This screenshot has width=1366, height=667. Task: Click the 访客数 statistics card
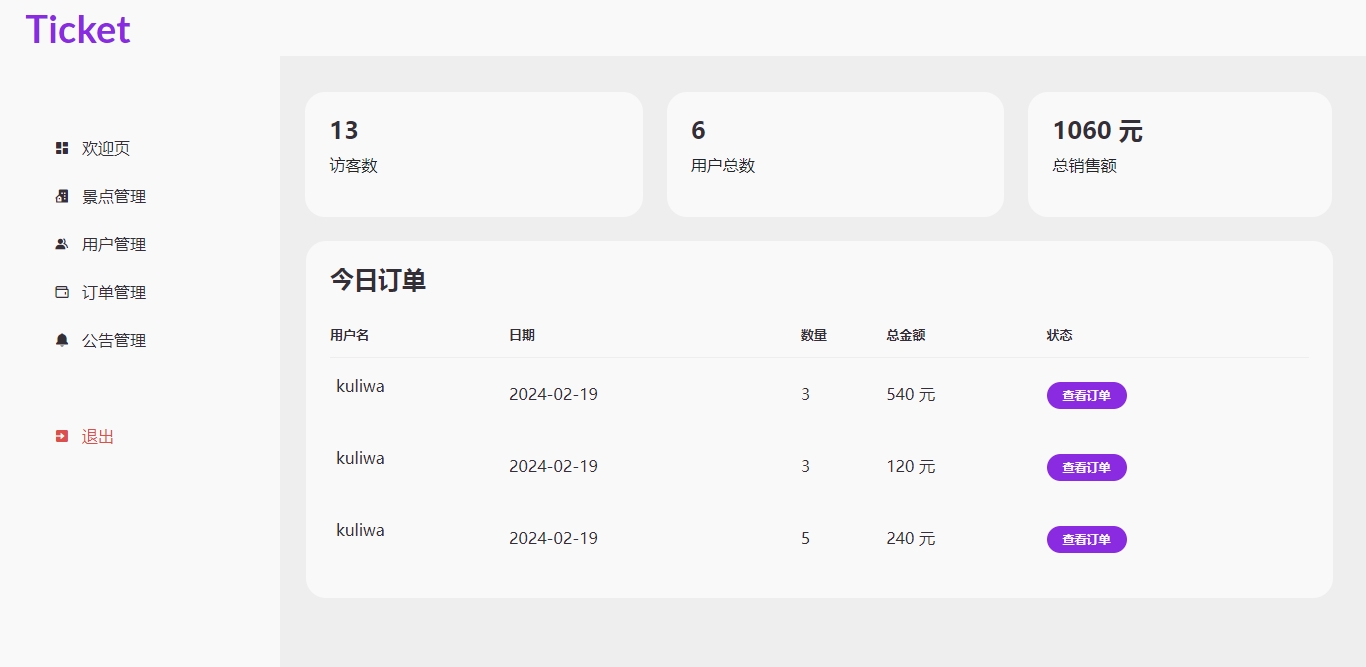click(473, 154)
